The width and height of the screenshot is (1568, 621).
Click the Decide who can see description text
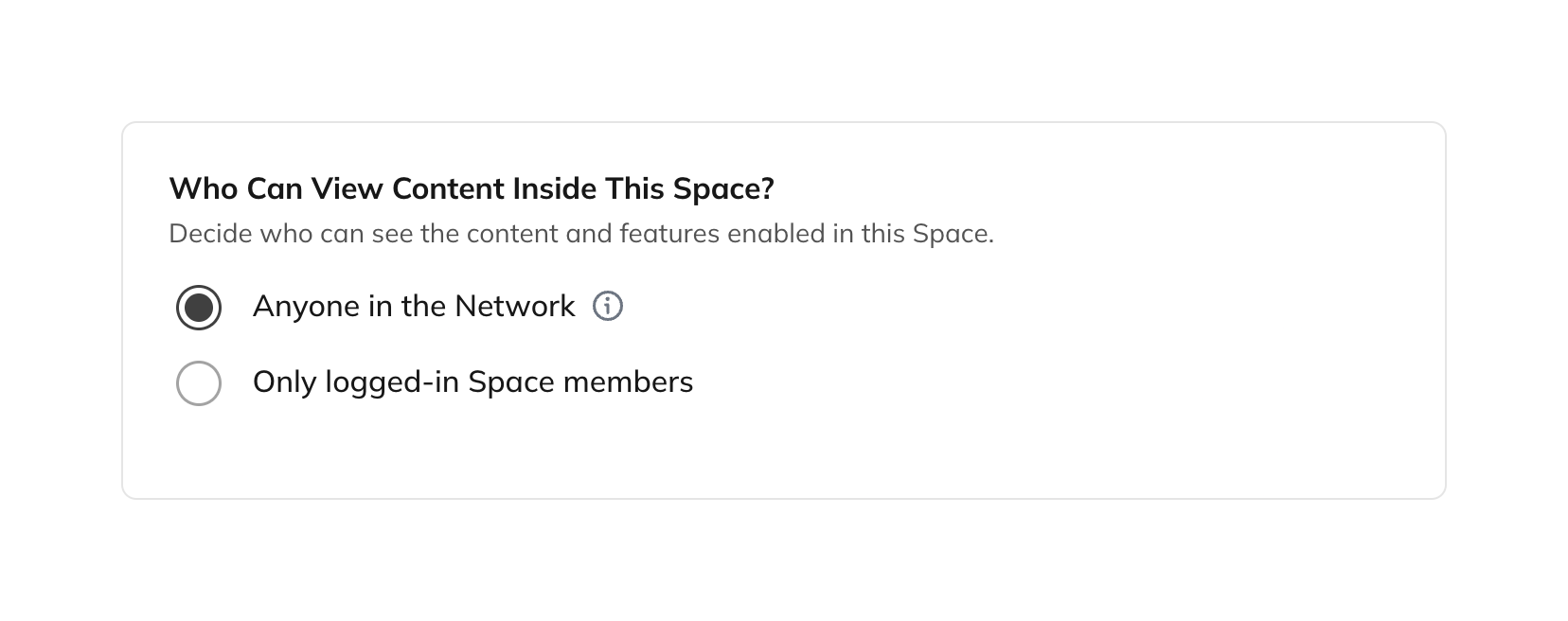(580, 234)
